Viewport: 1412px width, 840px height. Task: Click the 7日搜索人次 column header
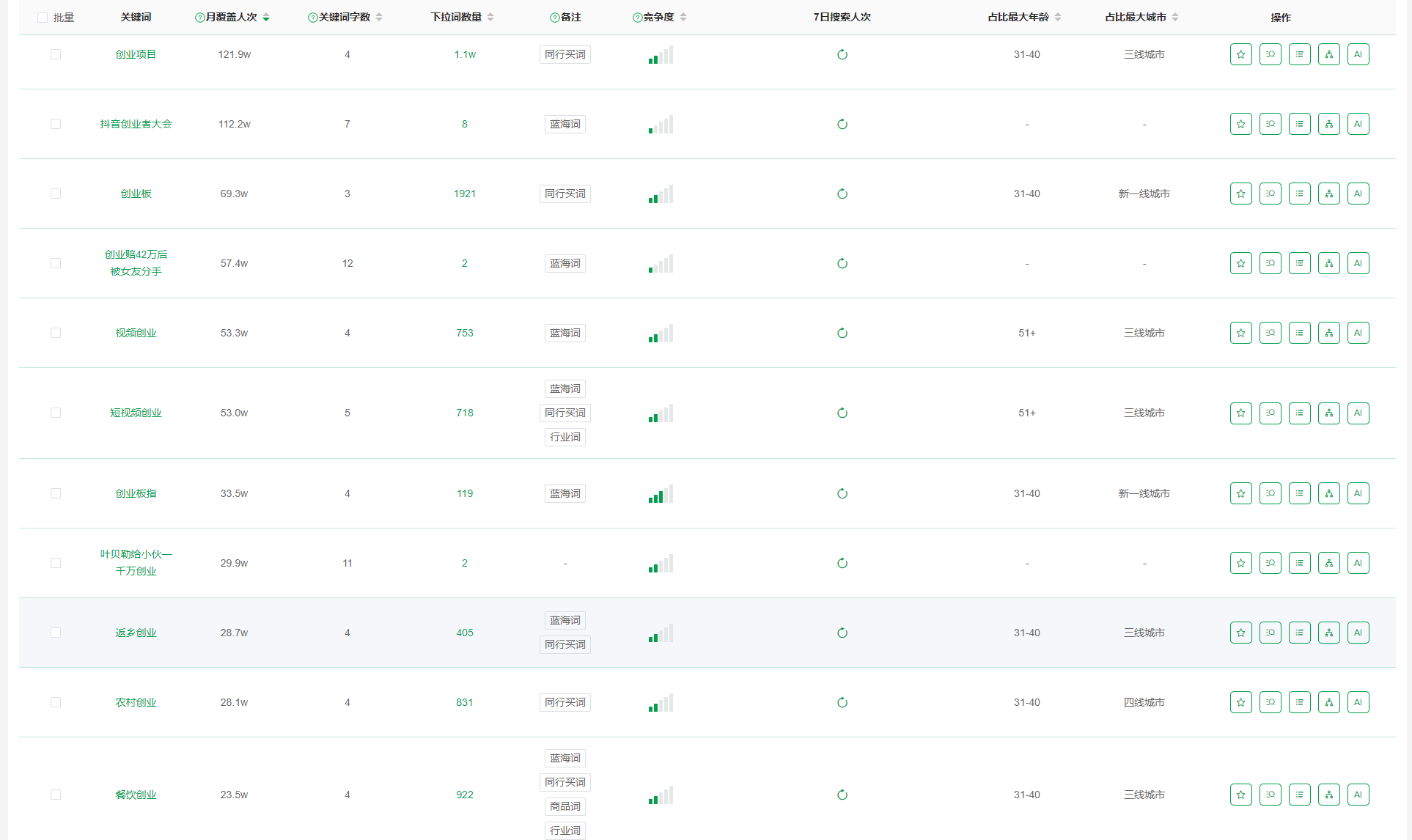pyautogui.click(x=842, y=18)
